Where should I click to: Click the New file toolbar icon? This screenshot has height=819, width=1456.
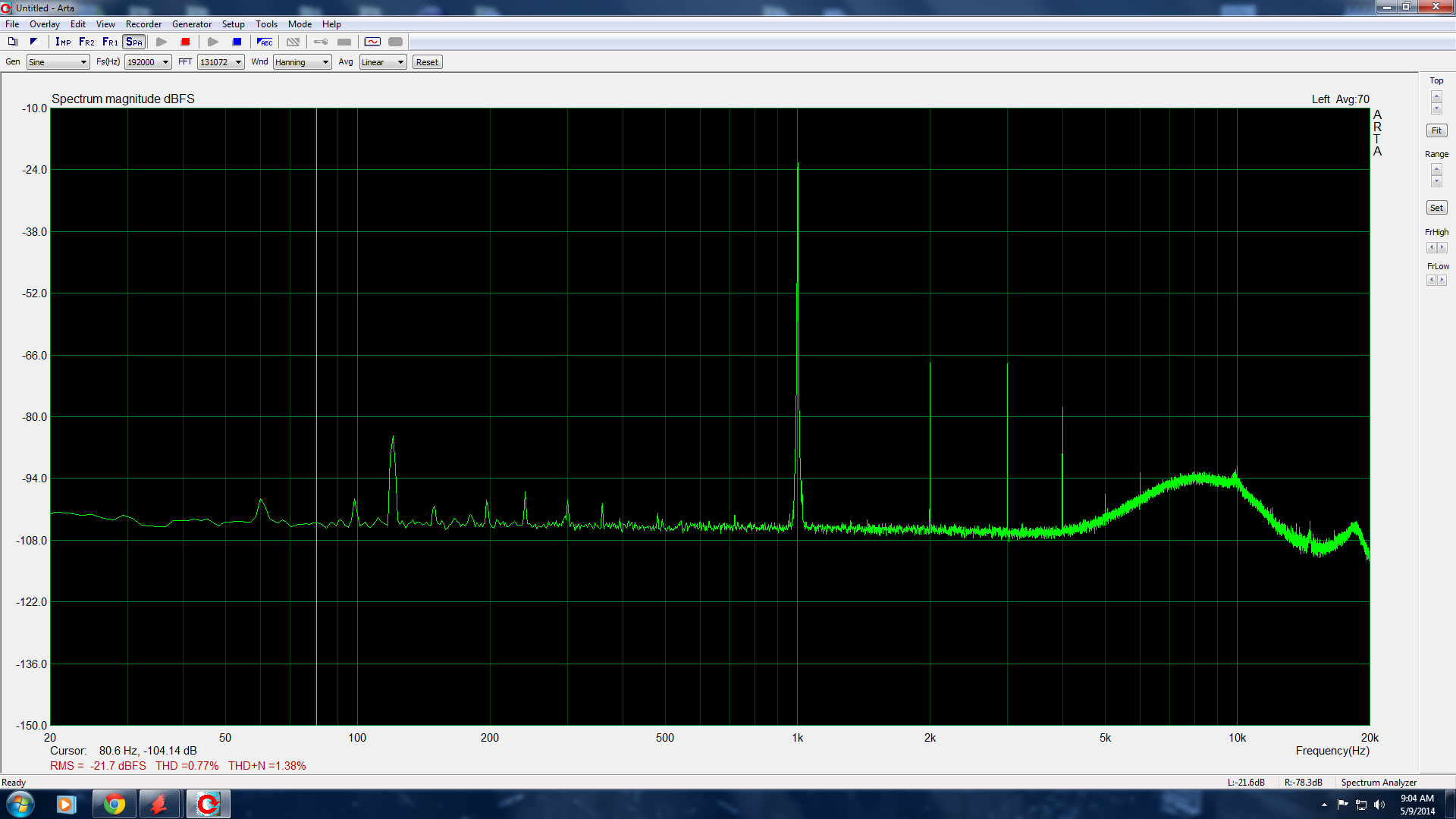(13, 42)
